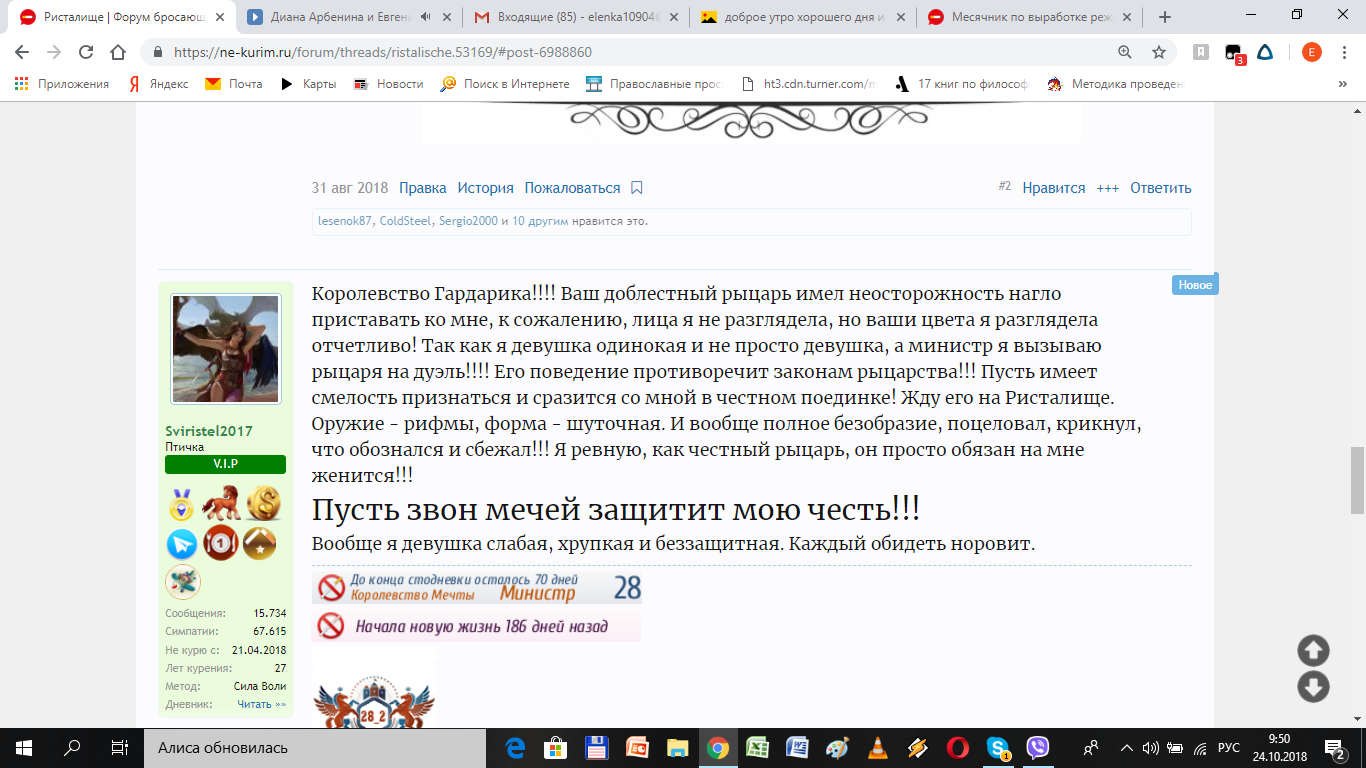Click the Королевство Мечты Министр signature banner
1366x768 pixels.
477,588
